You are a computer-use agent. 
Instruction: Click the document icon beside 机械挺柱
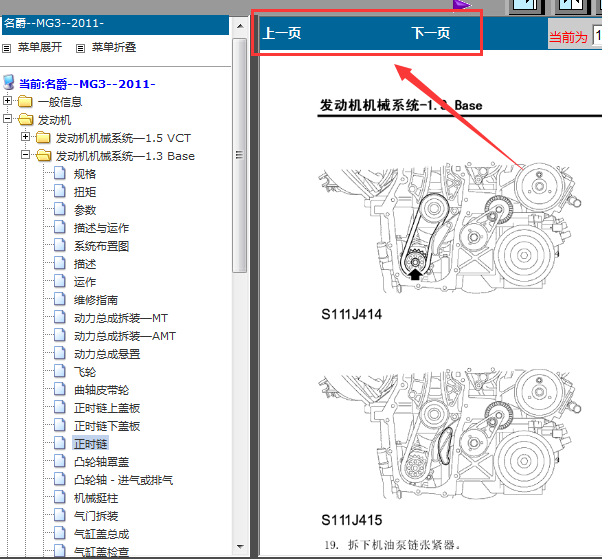(60, 498)
